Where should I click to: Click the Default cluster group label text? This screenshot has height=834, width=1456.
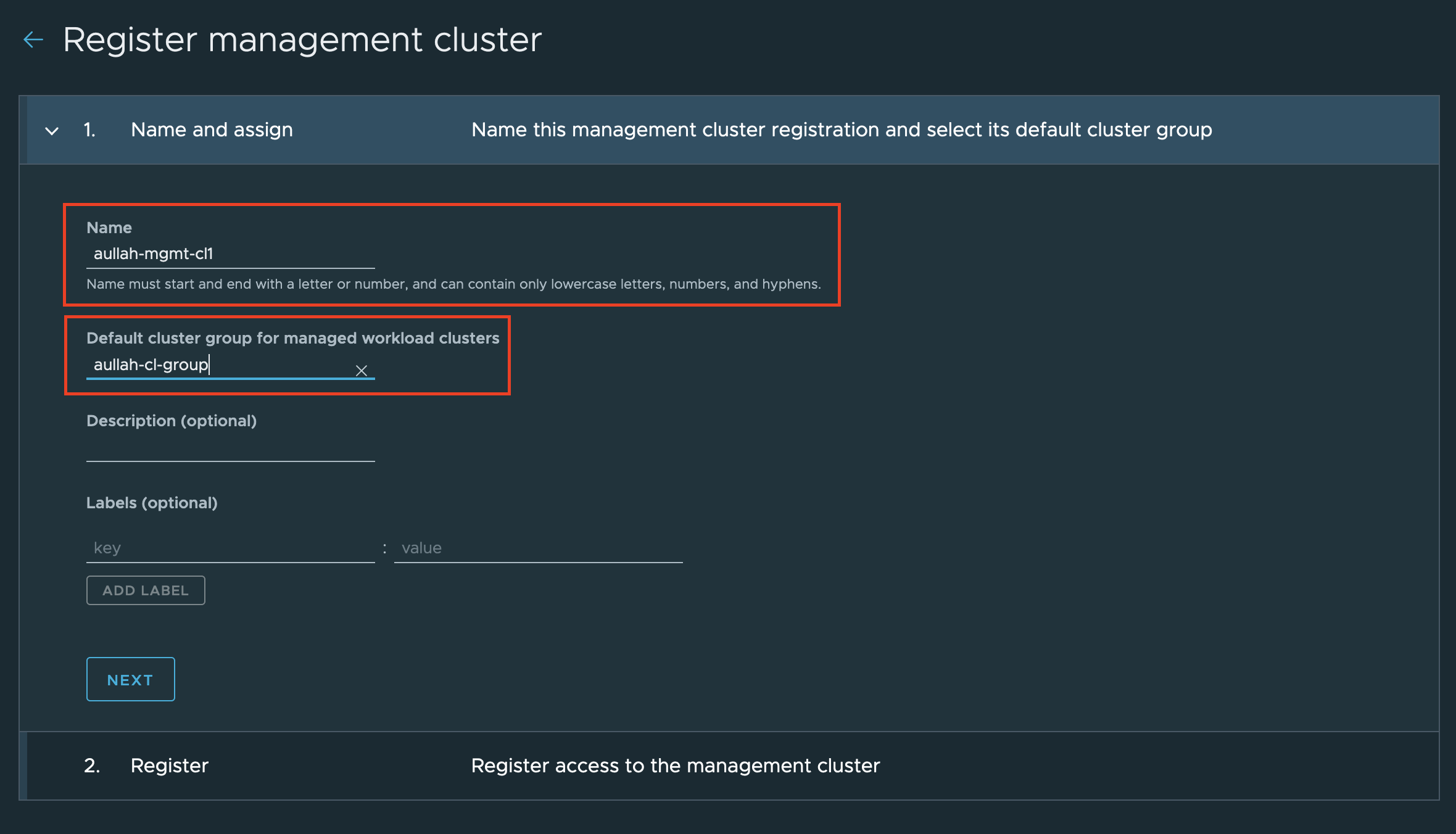click(x=293, y=337)
